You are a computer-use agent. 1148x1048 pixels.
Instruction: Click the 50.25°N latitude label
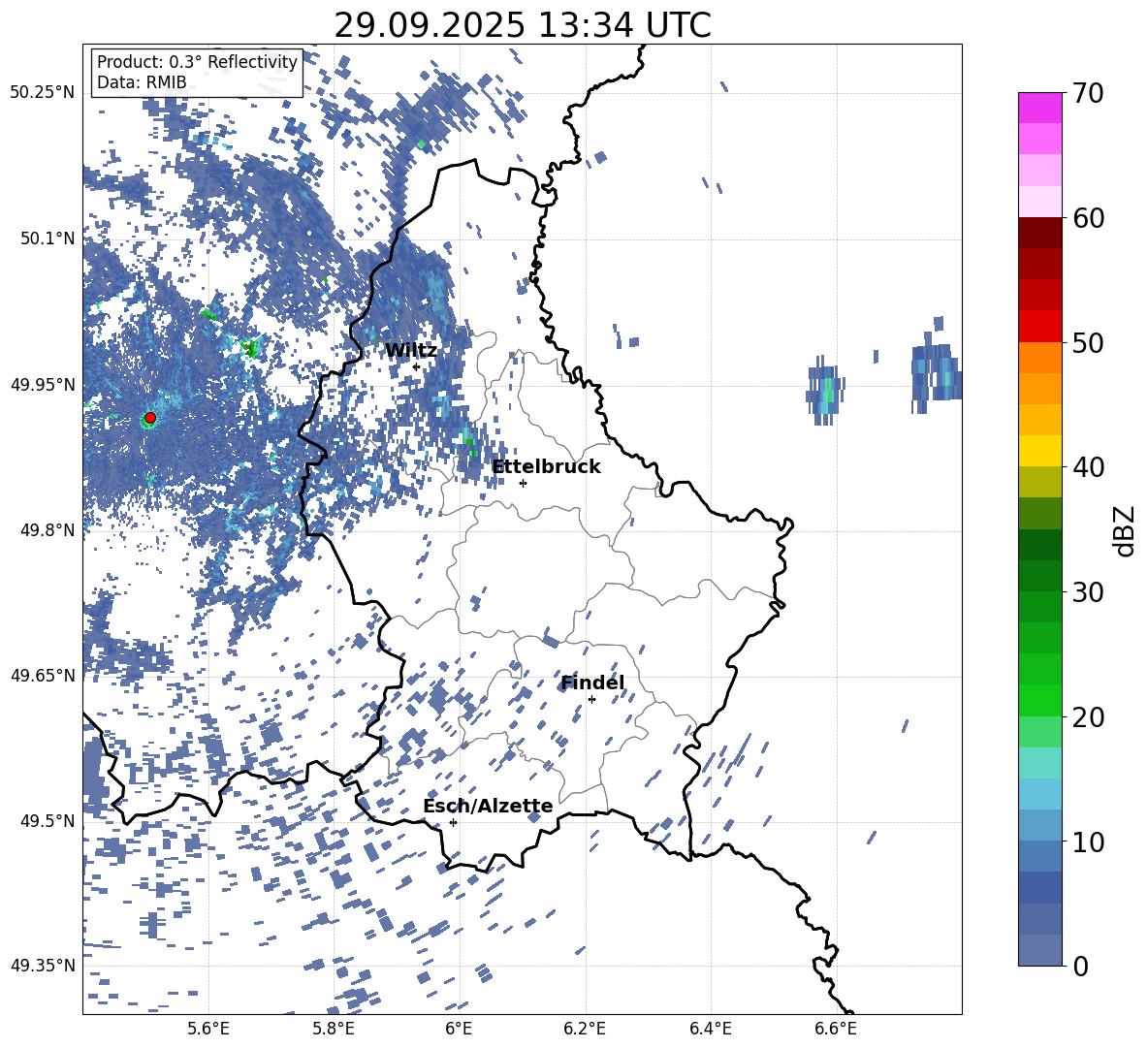click(43, 93)
